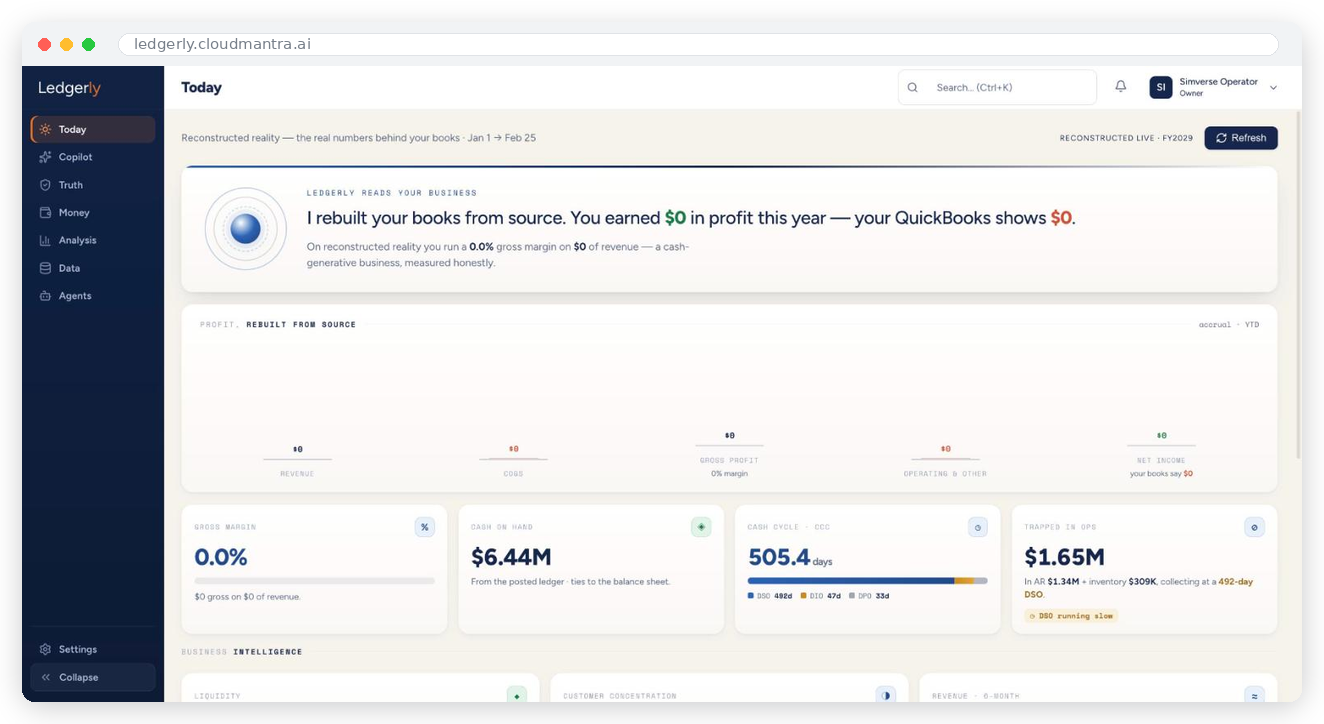Click the Collapse double-chevron icon

pos(45,677)
